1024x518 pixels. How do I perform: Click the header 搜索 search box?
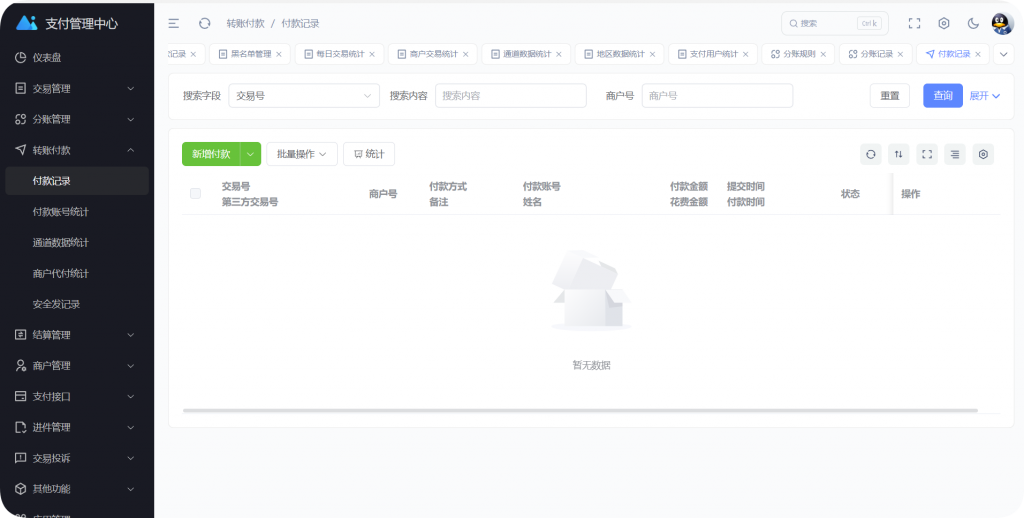click(835, 24)
